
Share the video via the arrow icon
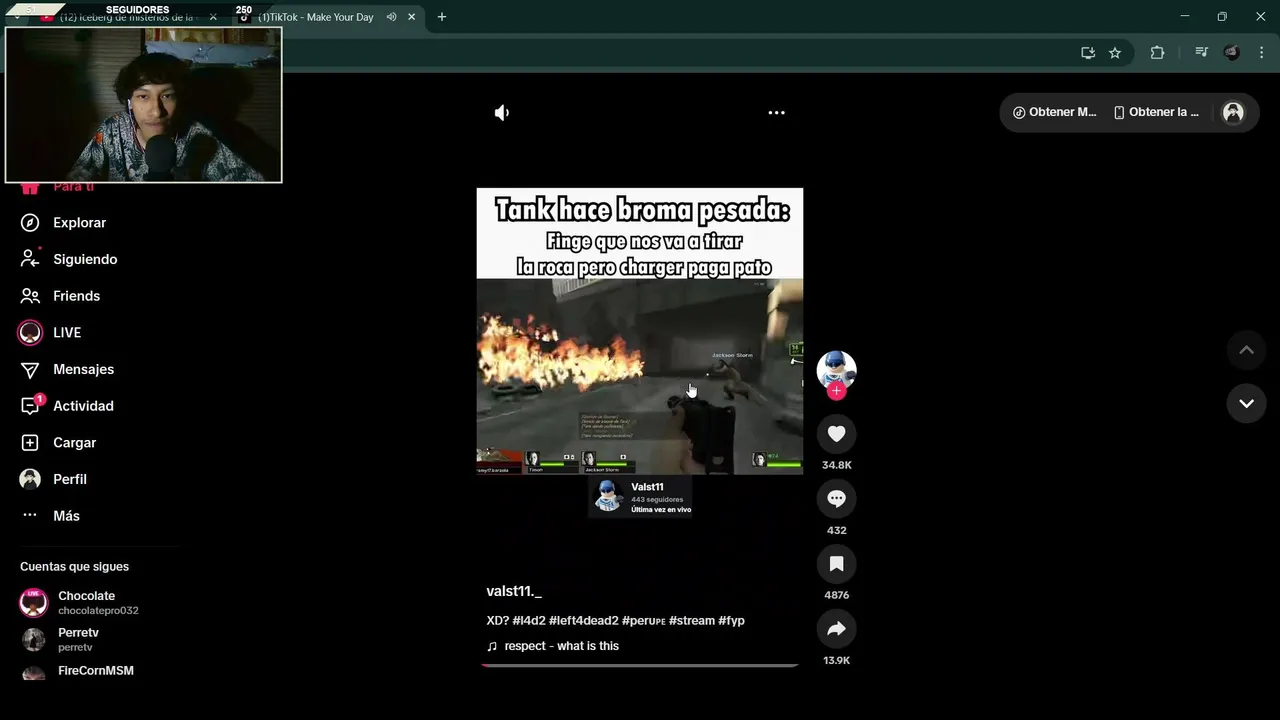[836, 629]
